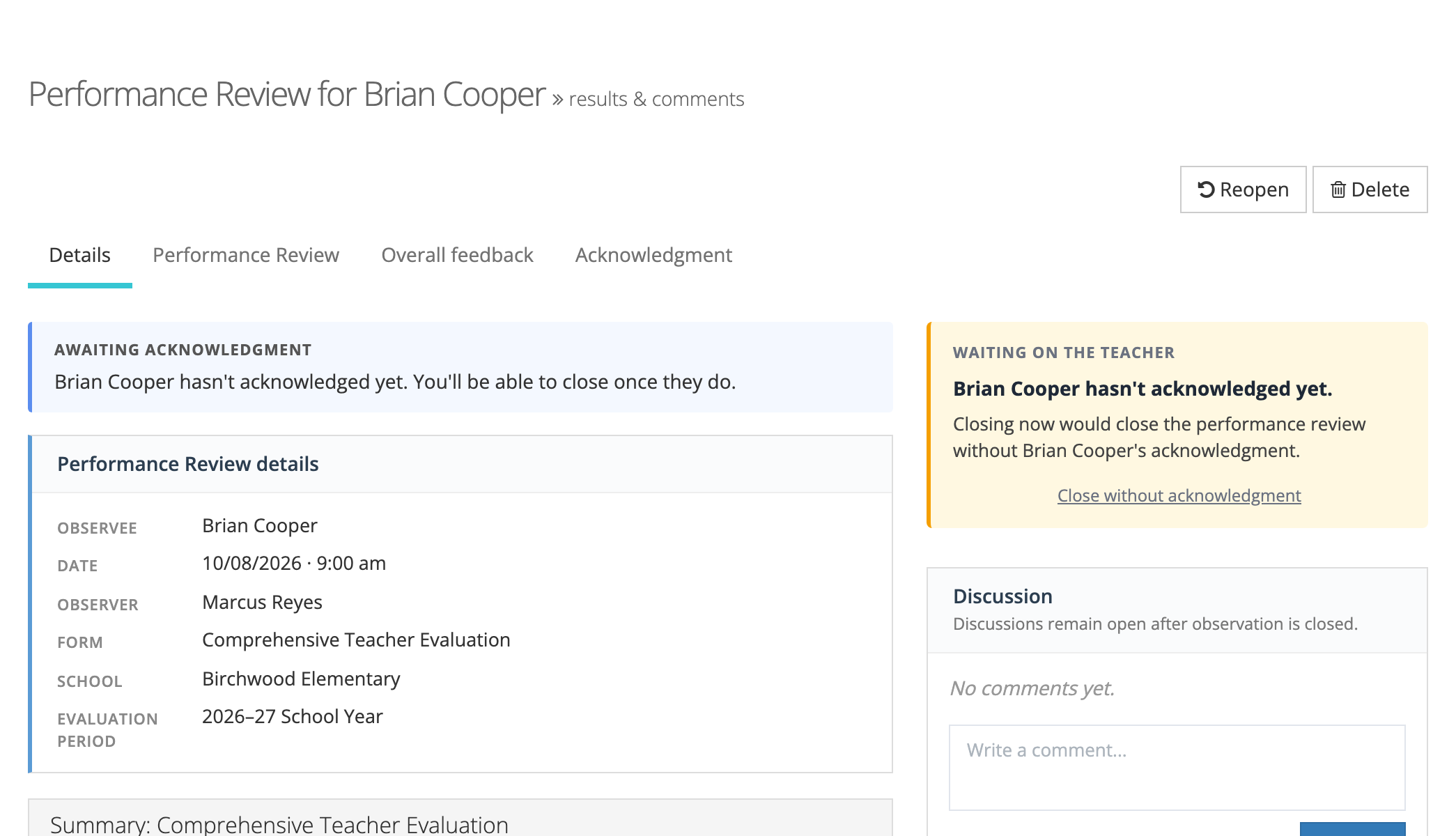This screenshot has height=836, width=1456.
Task: Go to the Acknowledgment tab
Action: 653,255
